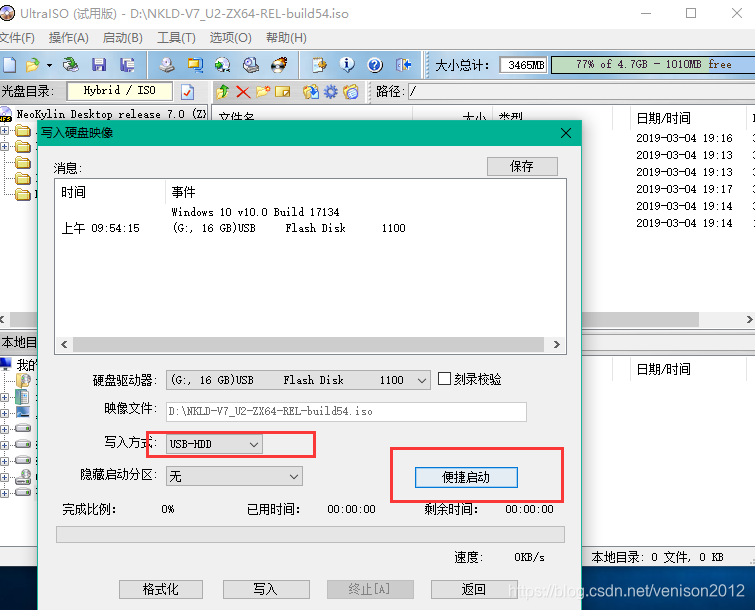Click the blue gear icon
Screen dimensions: 755x610
click(x=331, y=91)
